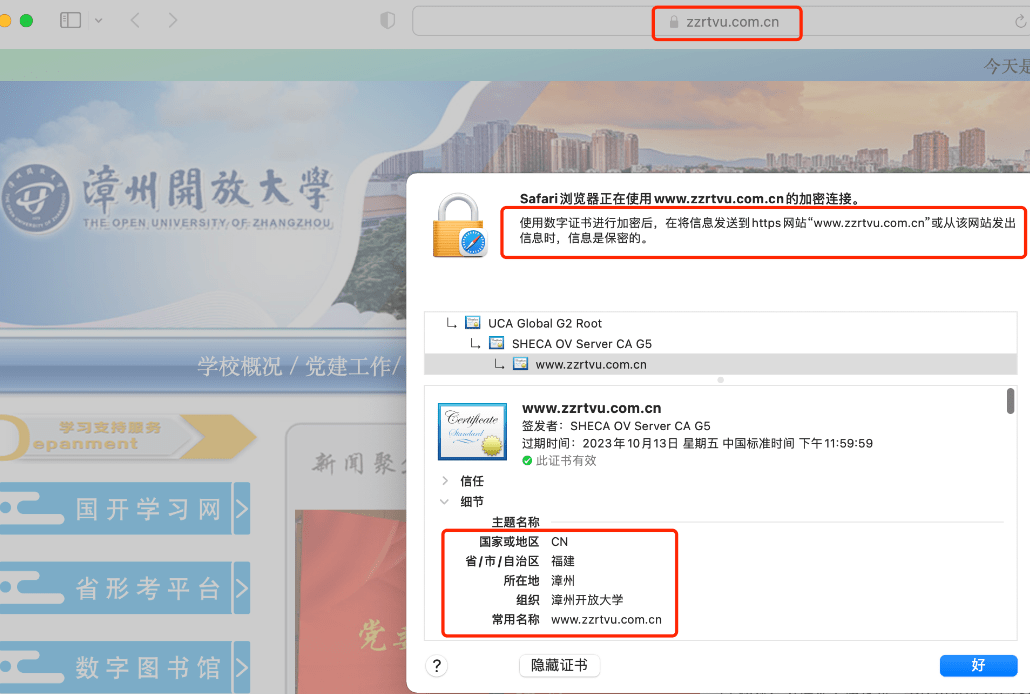Expand the 信任 section
This screenshot has height=694, width=1030.
tap(445, 481)
